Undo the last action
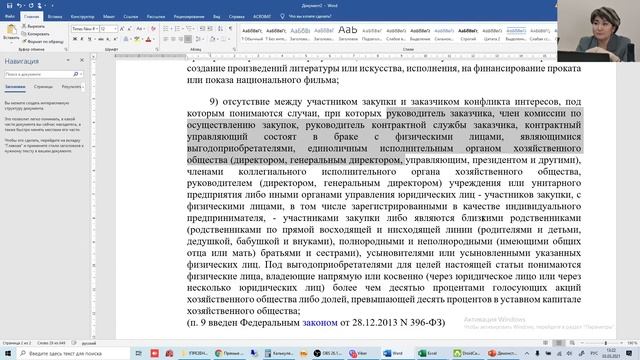The width and height of the screenshot is (640, 360). [x=19, y=5]
